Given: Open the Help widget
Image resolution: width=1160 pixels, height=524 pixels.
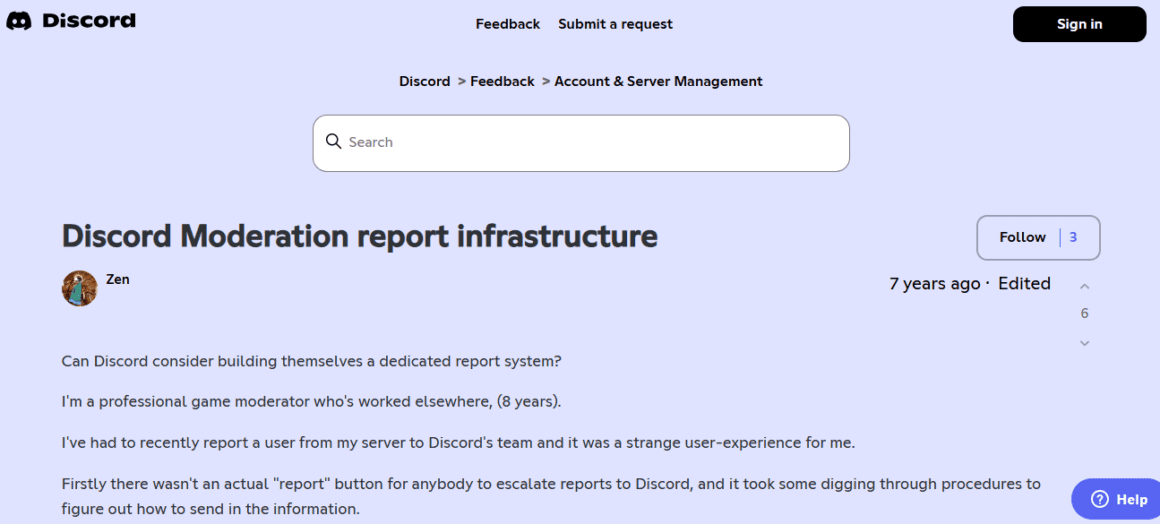Looking at the screenshot, I should [x=1116, y=499].
